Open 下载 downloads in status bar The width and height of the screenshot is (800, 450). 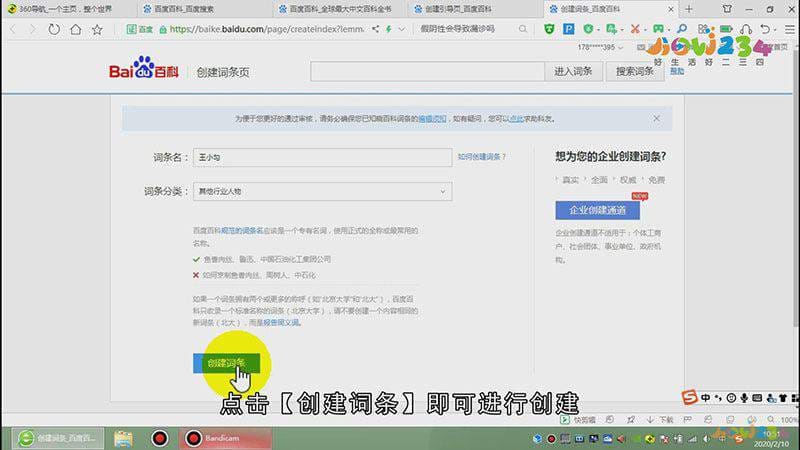660,419
